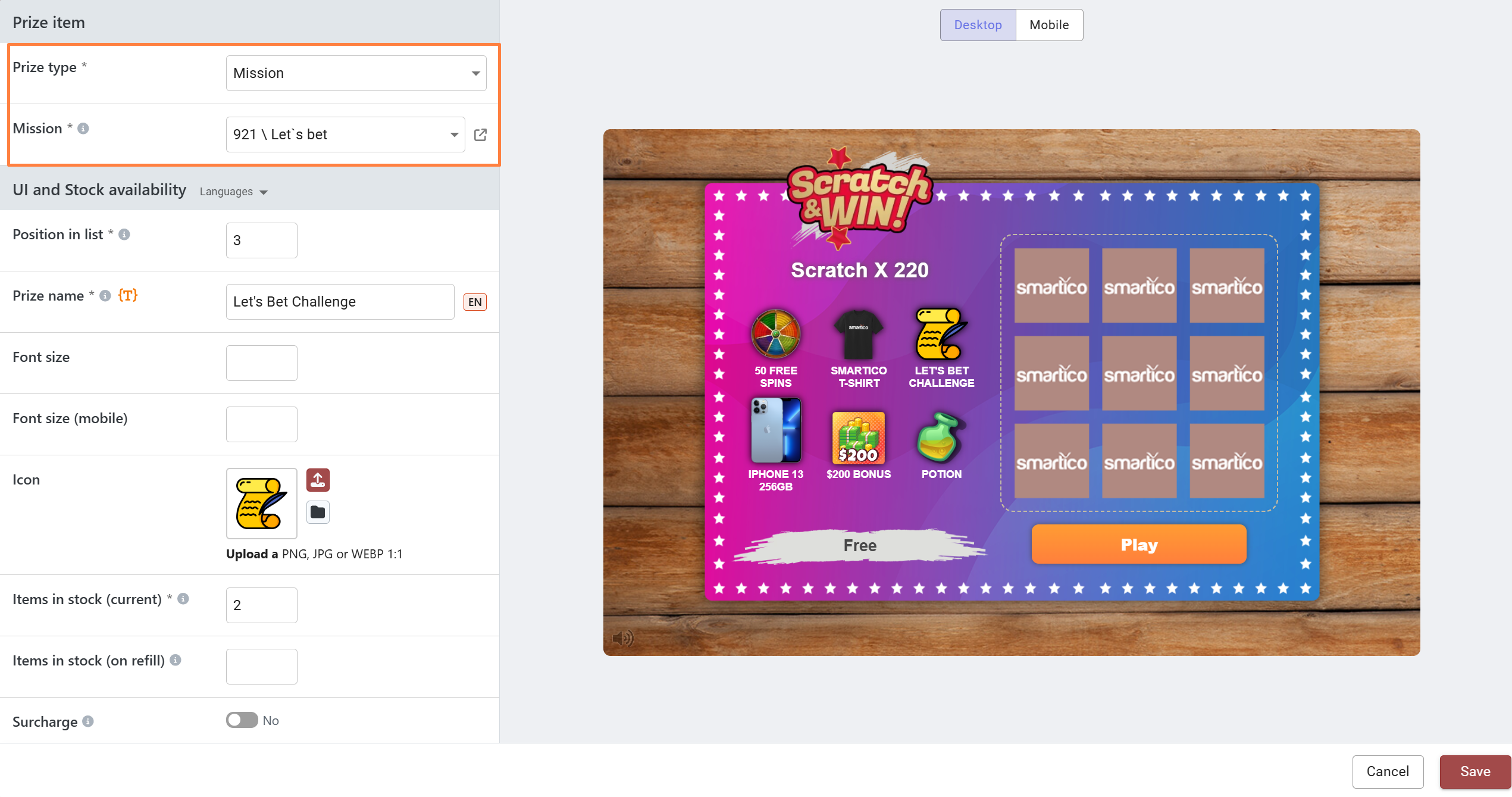Expand the Mission selection dropdown
Screen dimensions: 1512x797
(345, 135)
